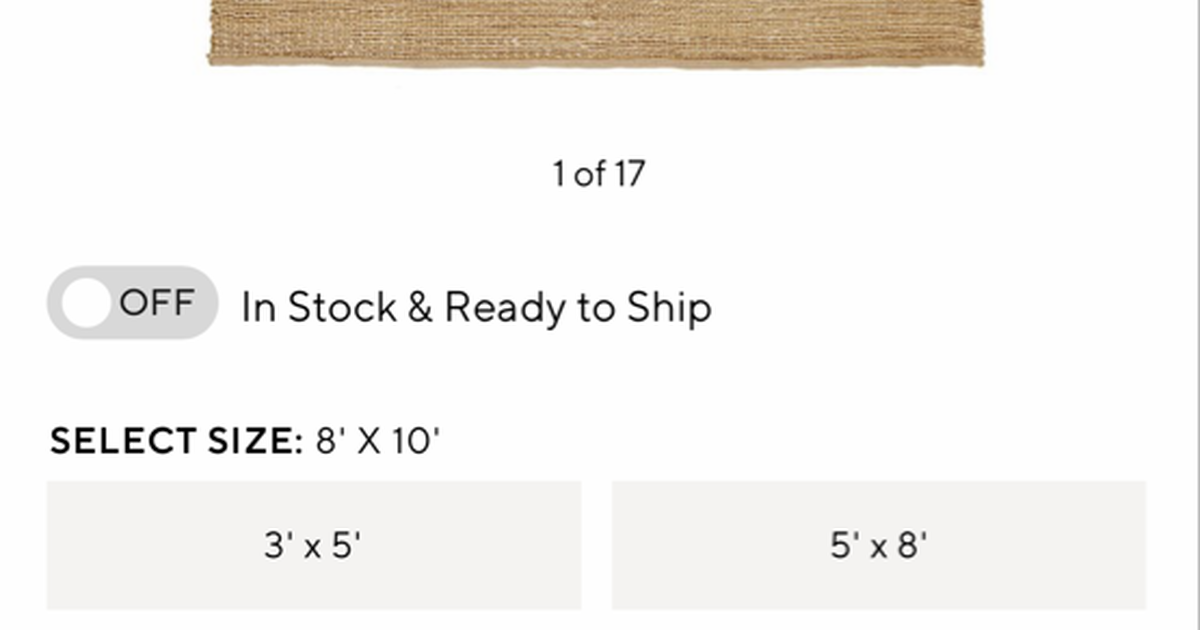The width and height of the screenshot is (1200, 630).
Task: Open the jute rug product image
Action: point(596,32)
